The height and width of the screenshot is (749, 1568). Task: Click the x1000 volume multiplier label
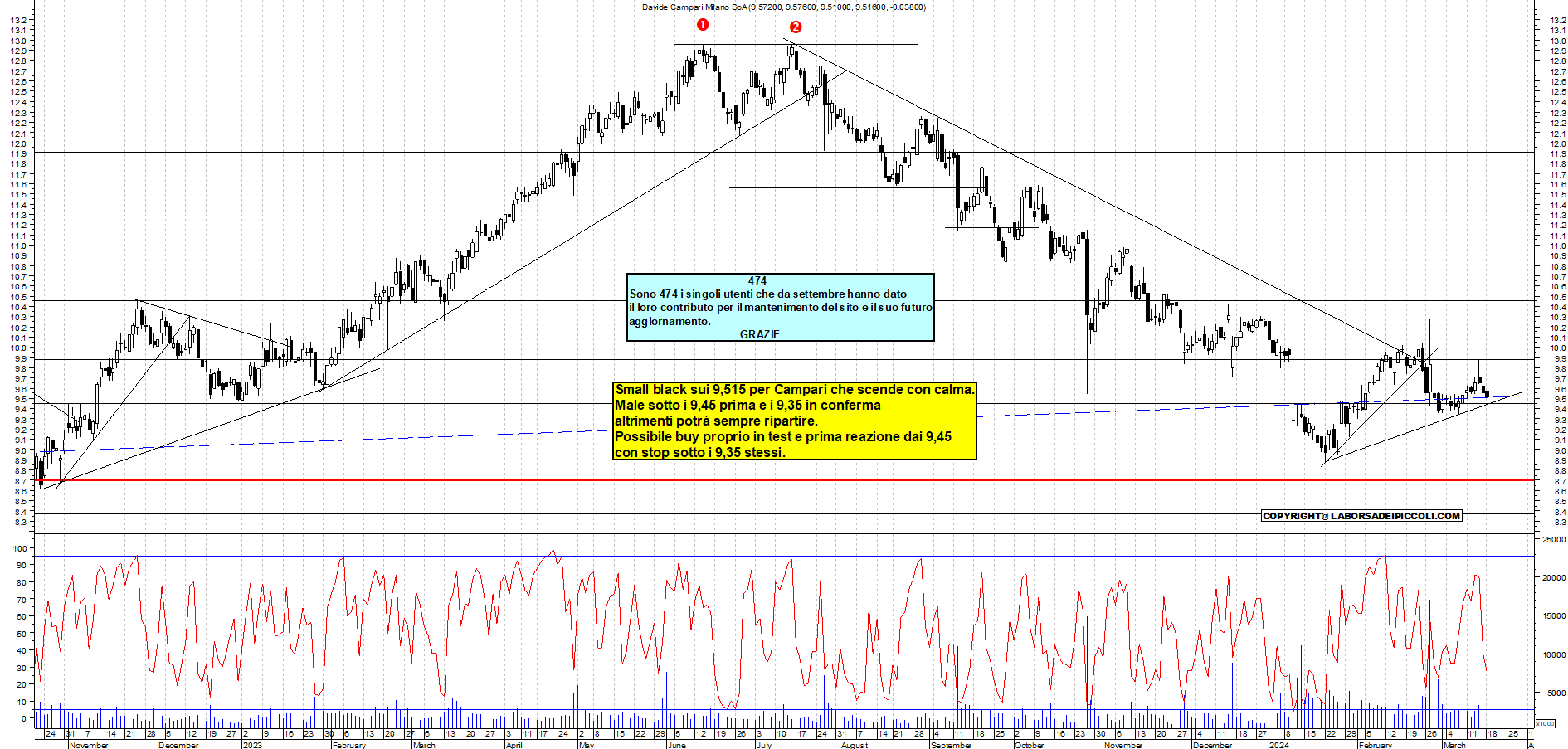pyautogui.click(x=1546, y=724)
